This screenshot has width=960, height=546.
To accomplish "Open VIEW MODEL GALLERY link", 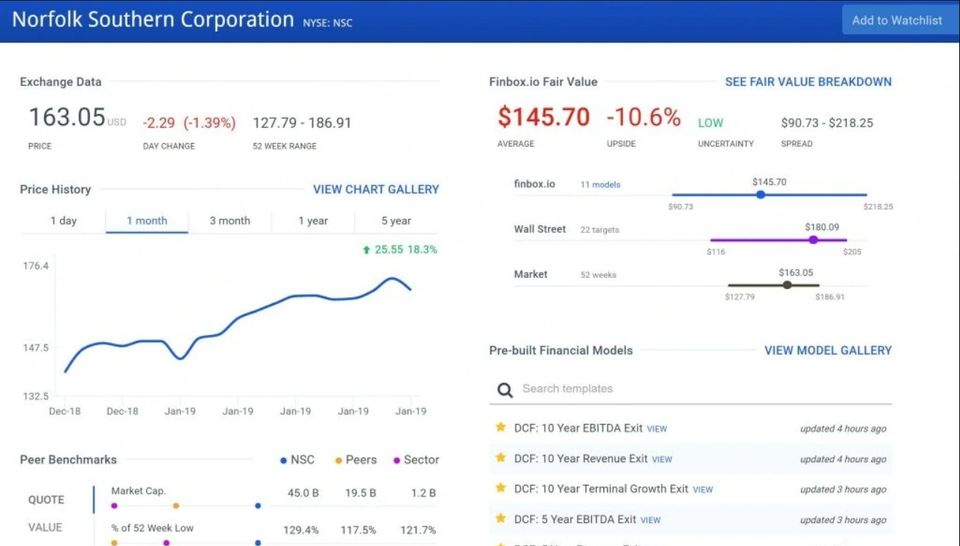I will click(x=828, y=351).
